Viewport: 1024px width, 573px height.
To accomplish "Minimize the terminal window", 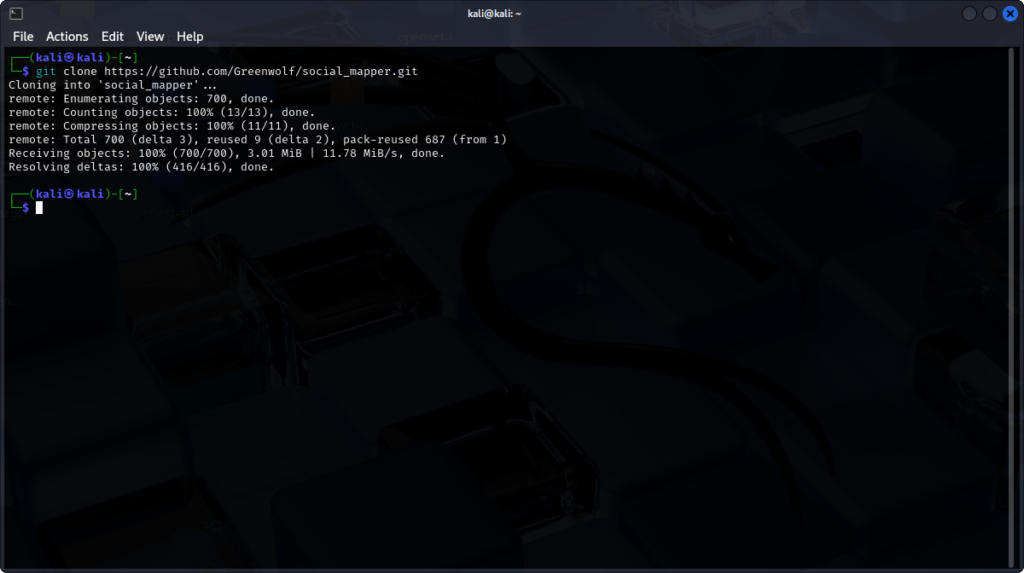I will pos(969,13).
